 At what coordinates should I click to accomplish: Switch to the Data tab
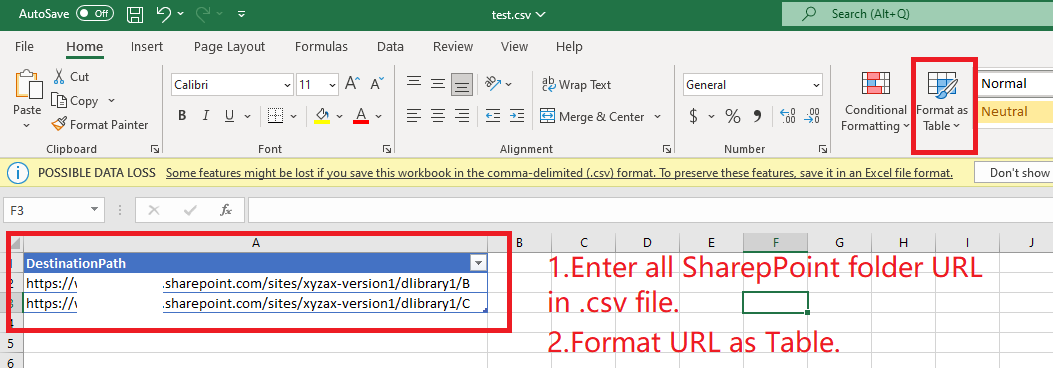(390, 46)
